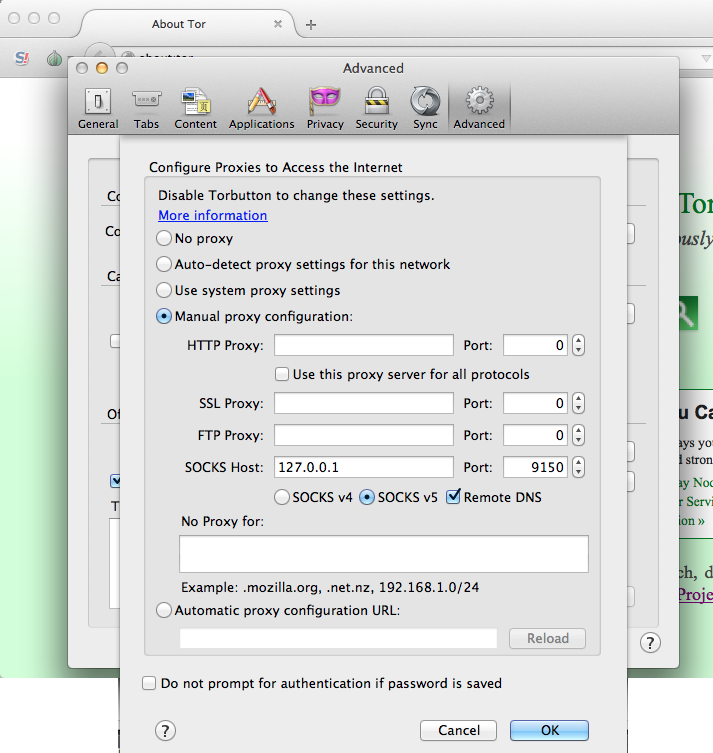
Task: Open the Sync preferences pane
Action: point(425,109)
